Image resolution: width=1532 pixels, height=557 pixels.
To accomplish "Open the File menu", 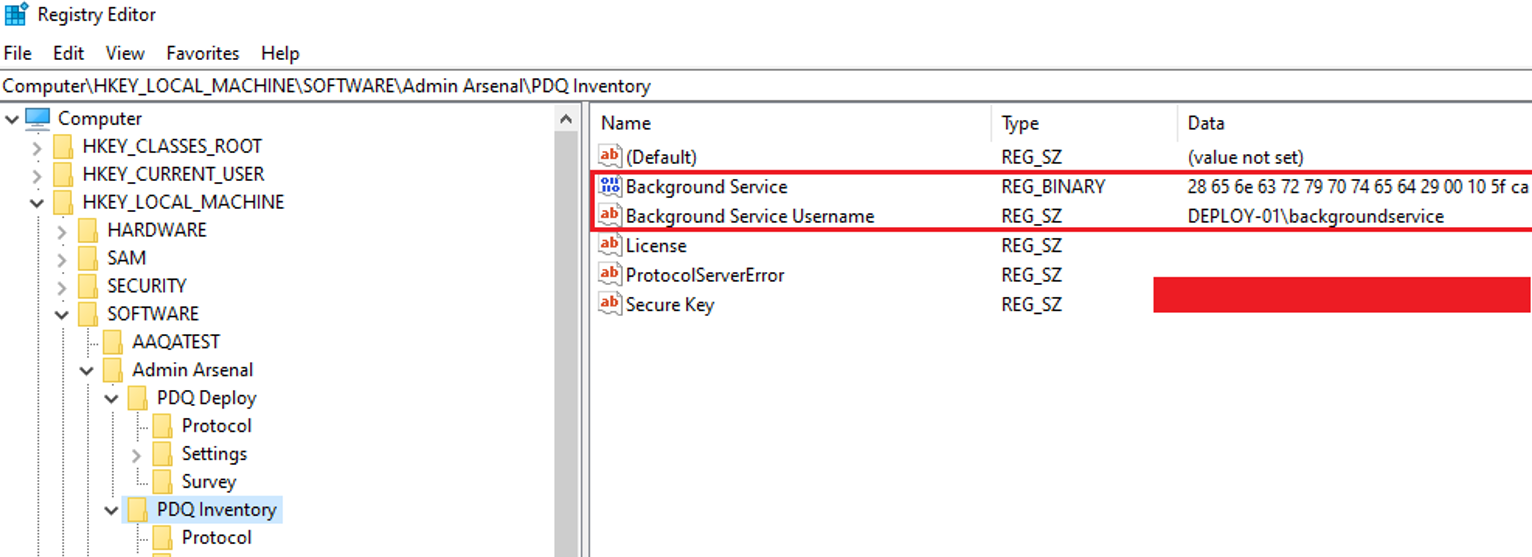I will tap(18, 53).
